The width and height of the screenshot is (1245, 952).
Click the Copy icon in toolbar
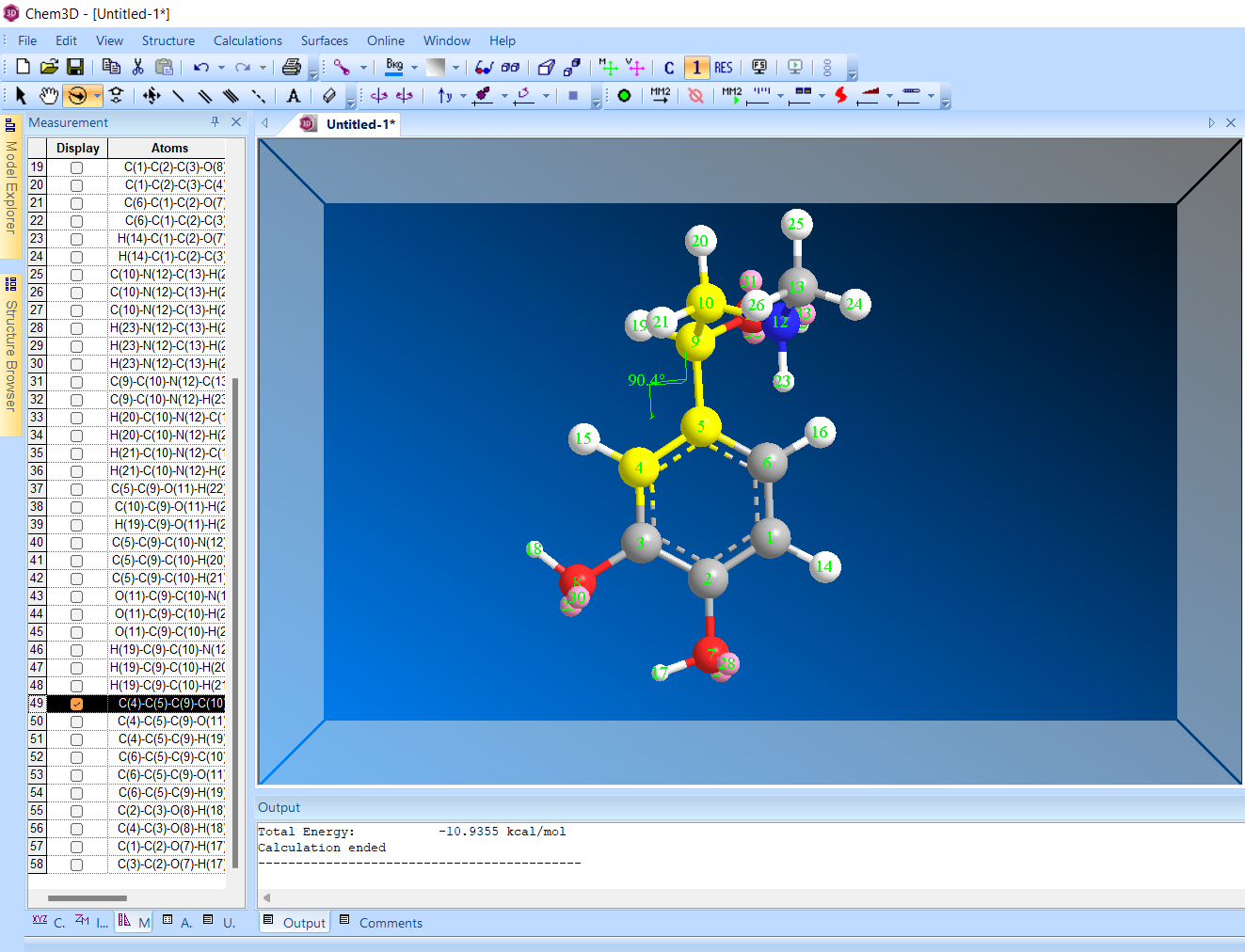click(111, 67)
